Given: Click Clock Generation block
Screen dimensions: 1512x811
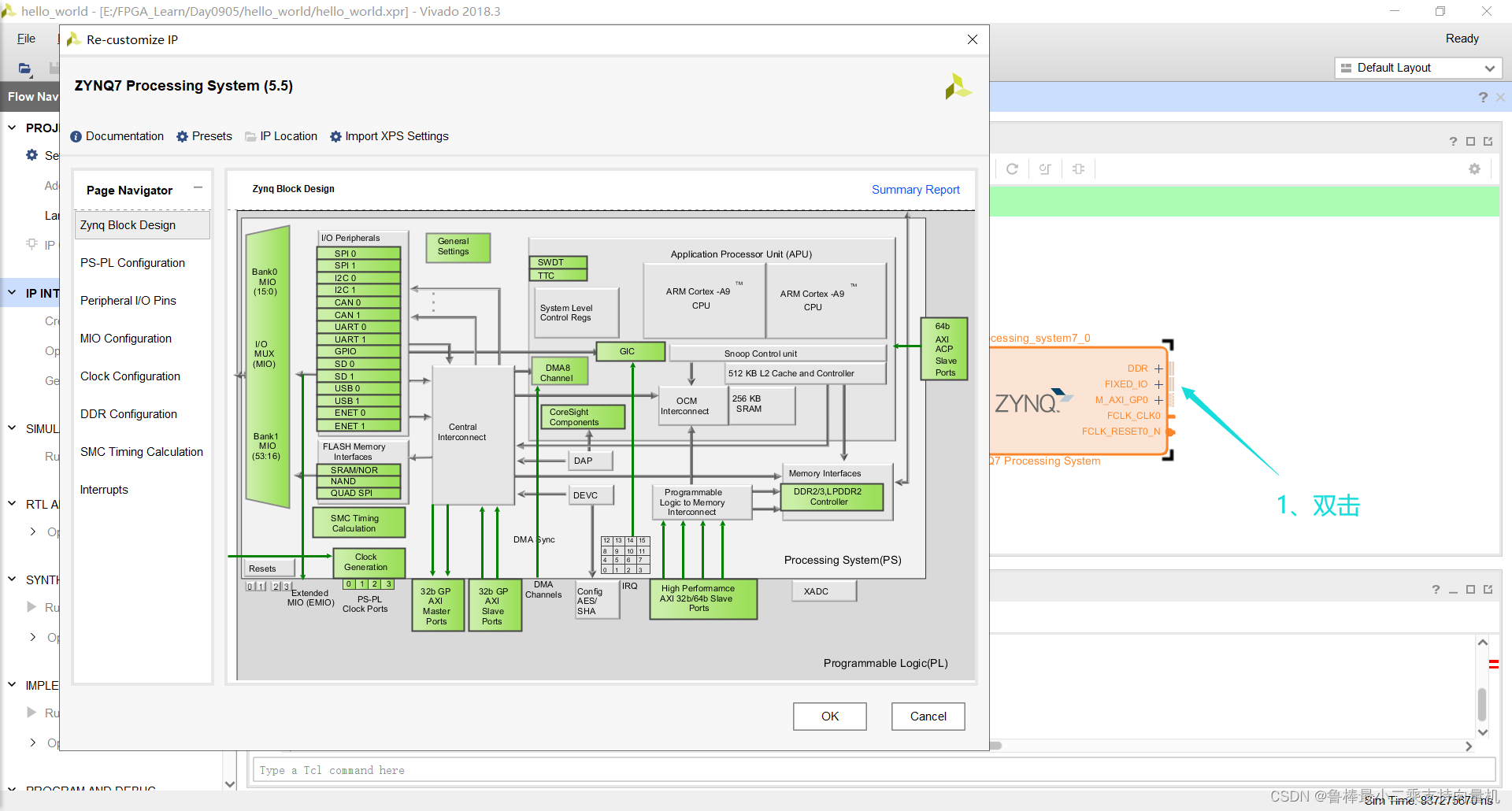Looking at the screenshot, I should 369,562.
